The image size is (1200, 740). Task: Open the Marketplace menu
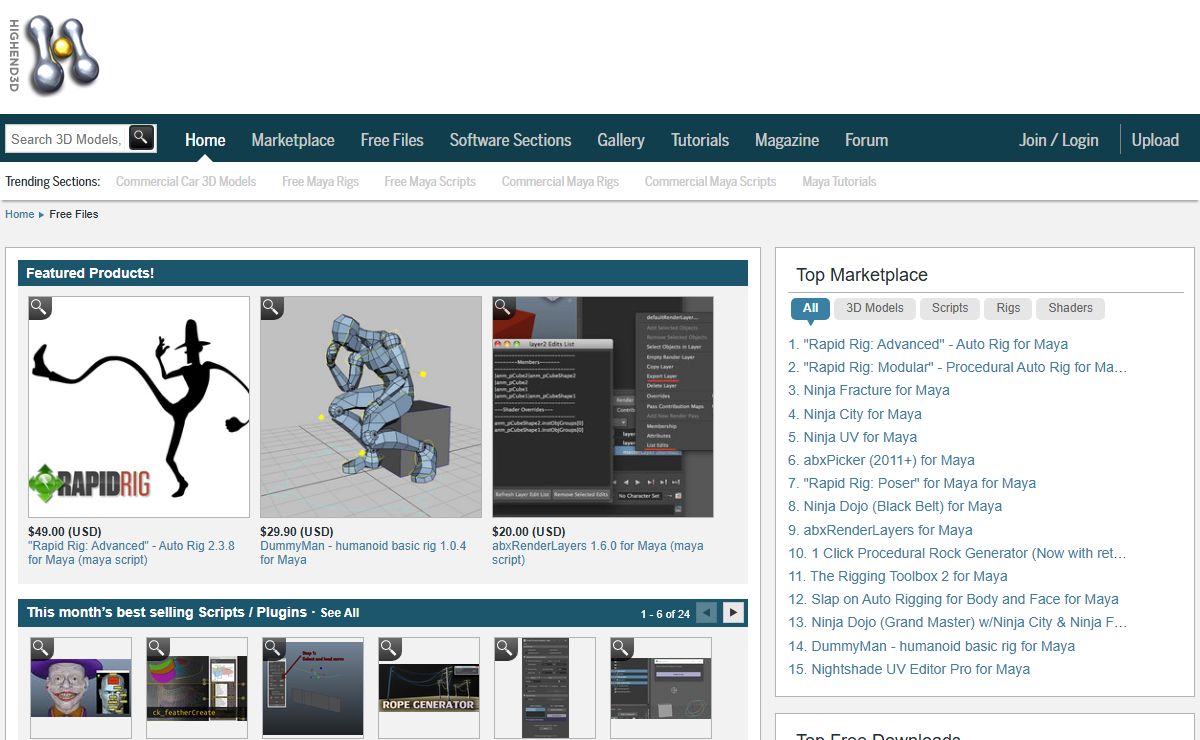coord(293,140)
